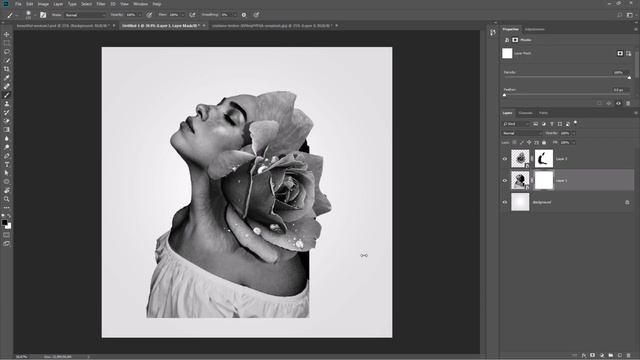Select the Brush tool in the toolbar

(x=7, y=95)
